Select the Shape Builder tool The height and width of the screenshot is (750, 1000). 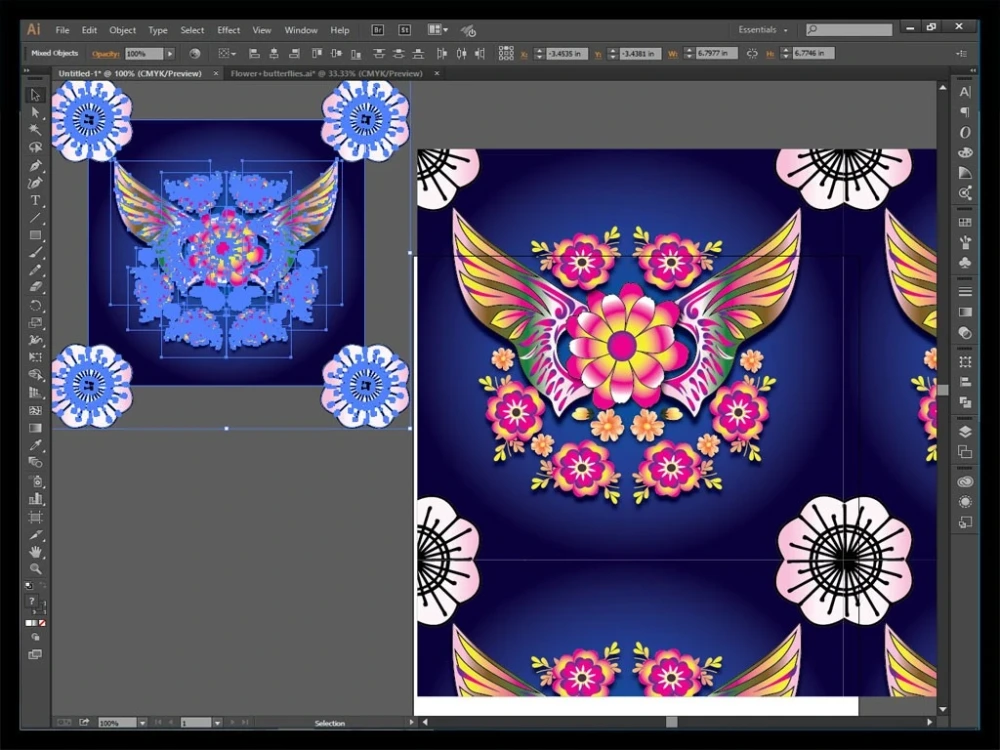click(35, 375)
